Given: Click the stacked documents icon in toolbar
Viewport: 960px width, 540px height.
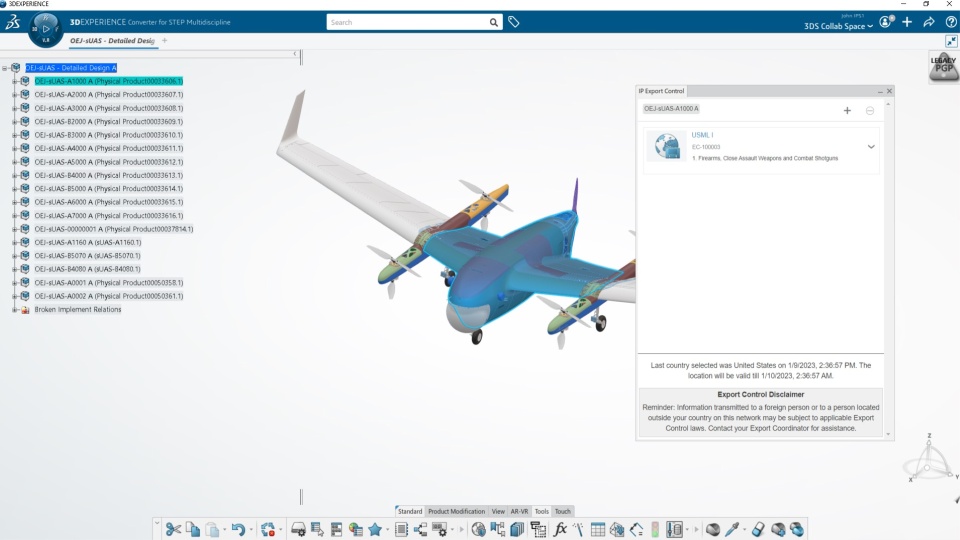Looking at the screenshot, I should [x=517, y=530].
